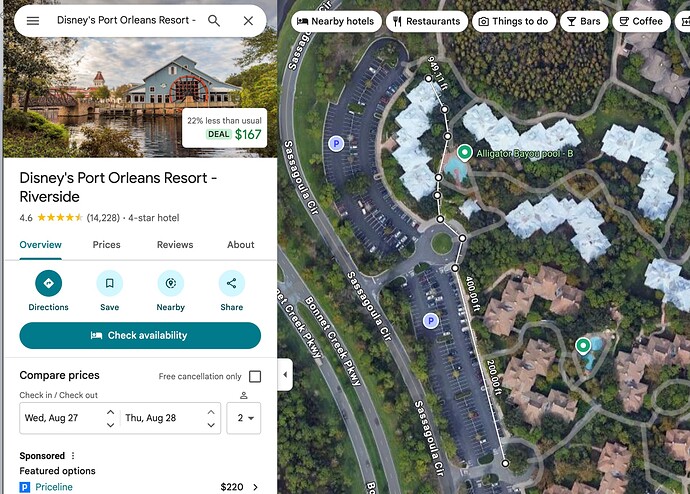This screenshot has height=494, width=690.
Task: Open the Priceline $220 offer link
Action: pos(140,487)
